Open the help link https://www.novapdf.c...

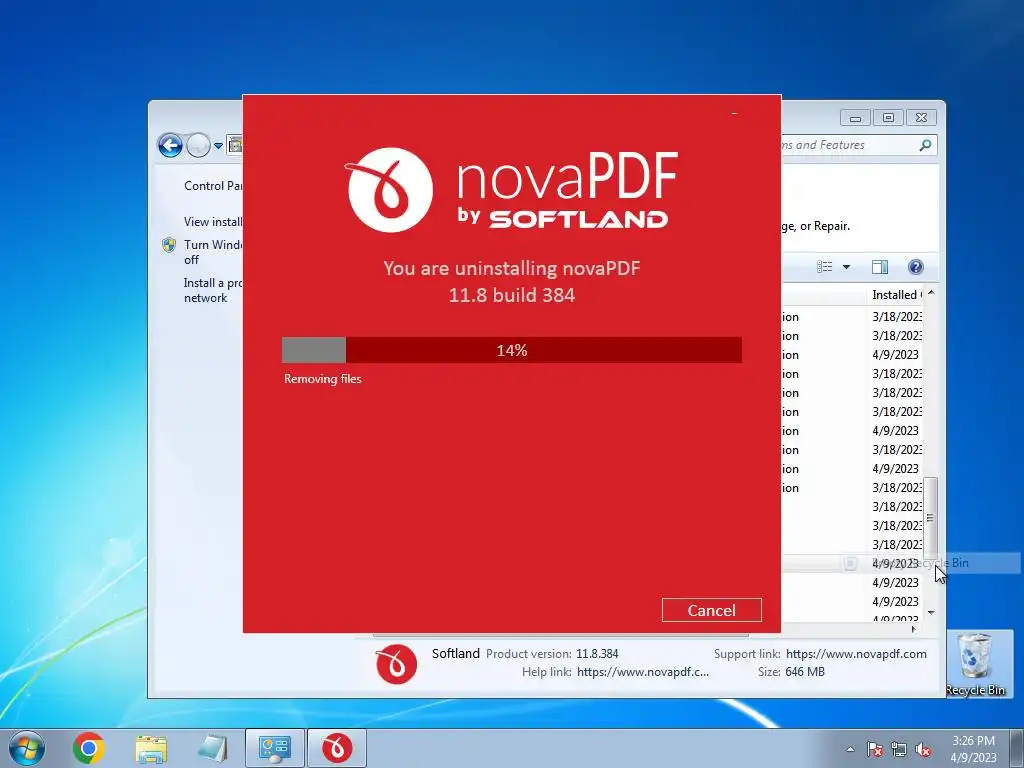(x=643, y=671)
